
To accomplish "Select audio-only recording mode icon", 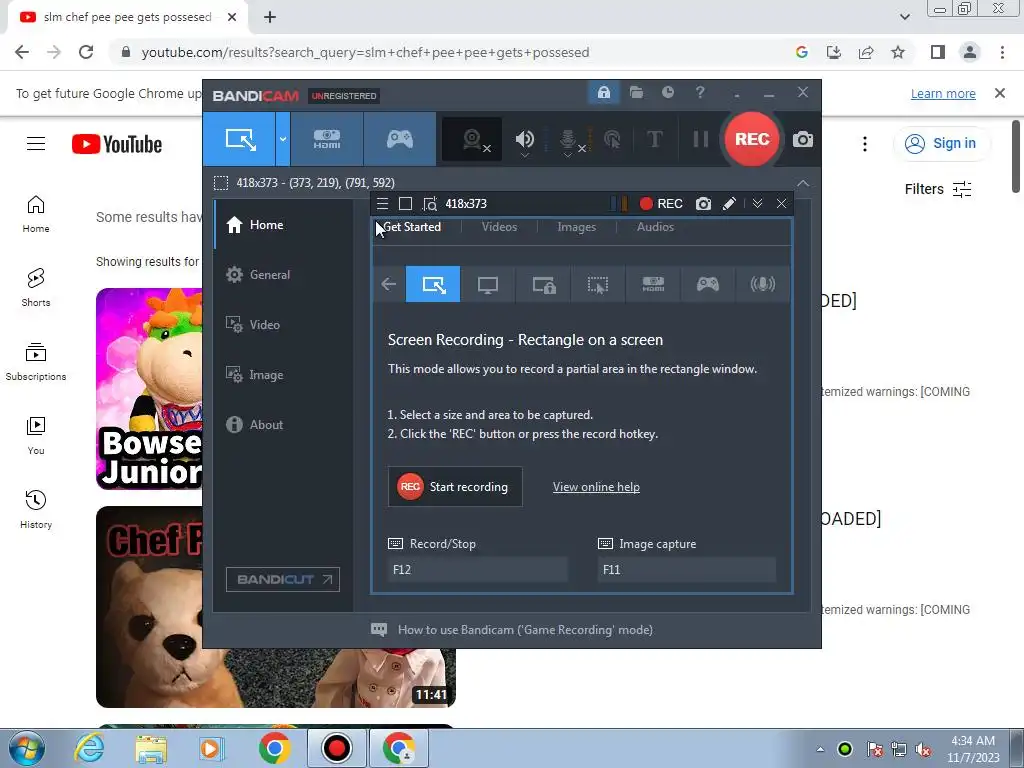I will 763,284.
